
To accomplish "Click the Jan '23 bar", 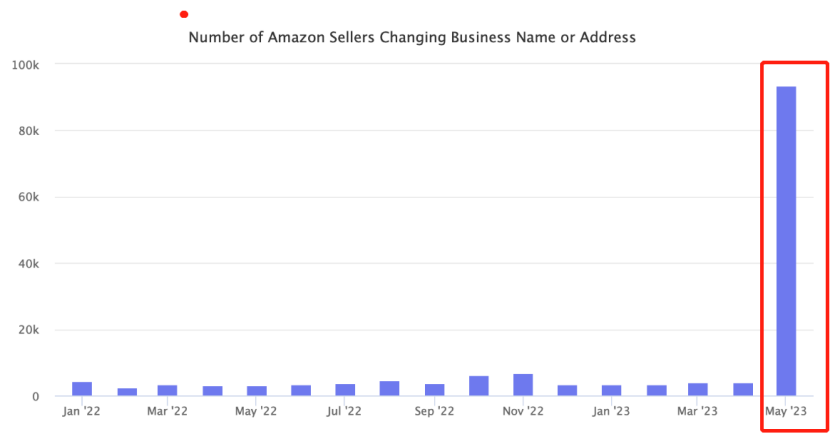I will 611,390.
